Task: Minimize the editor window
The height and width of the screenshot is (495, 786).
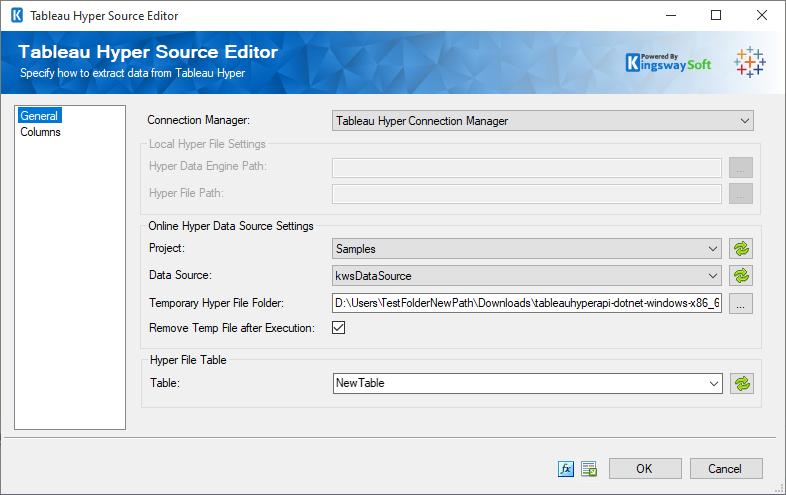Action: coord(671,16)
